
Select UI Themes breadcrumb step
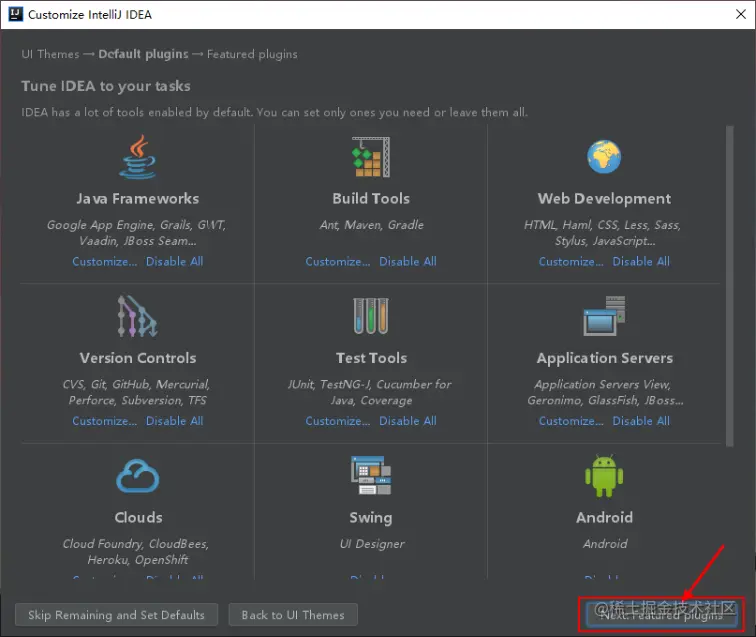pos(50,54)
